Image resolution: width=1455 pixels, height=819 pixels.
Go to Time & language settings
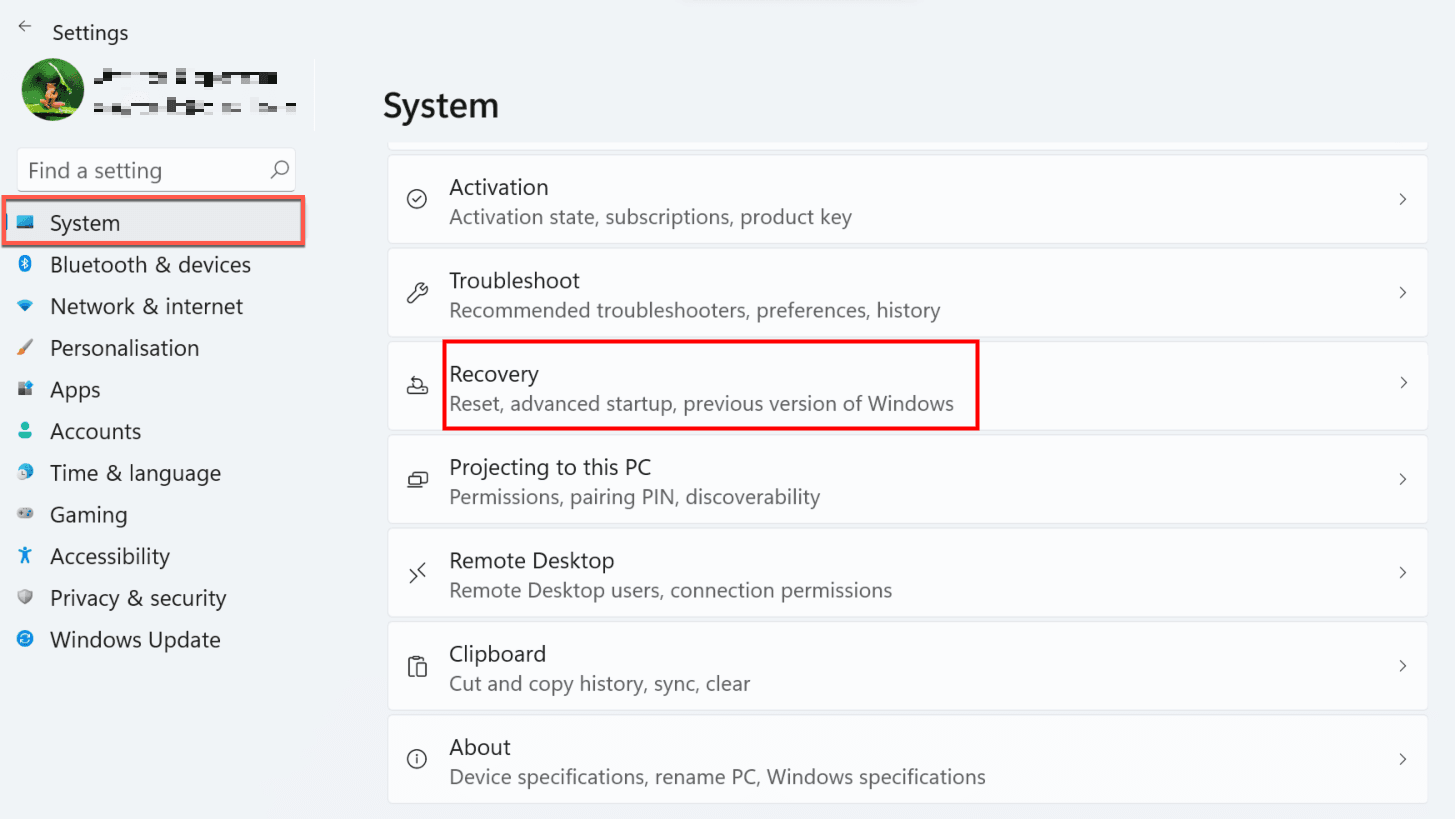click(x=135, y=474)
